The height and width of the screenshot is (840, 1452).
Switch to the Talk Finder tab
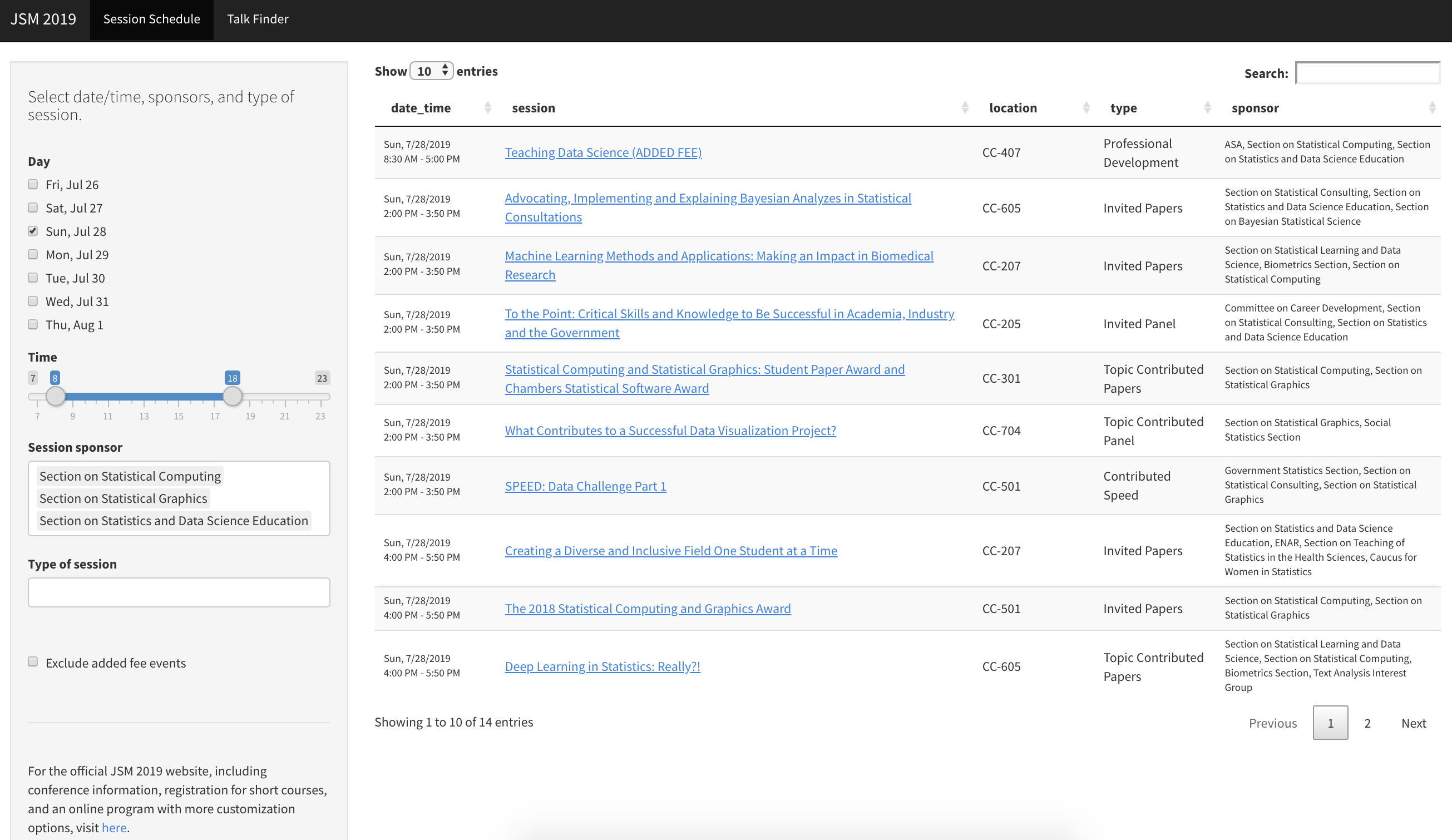258,19
